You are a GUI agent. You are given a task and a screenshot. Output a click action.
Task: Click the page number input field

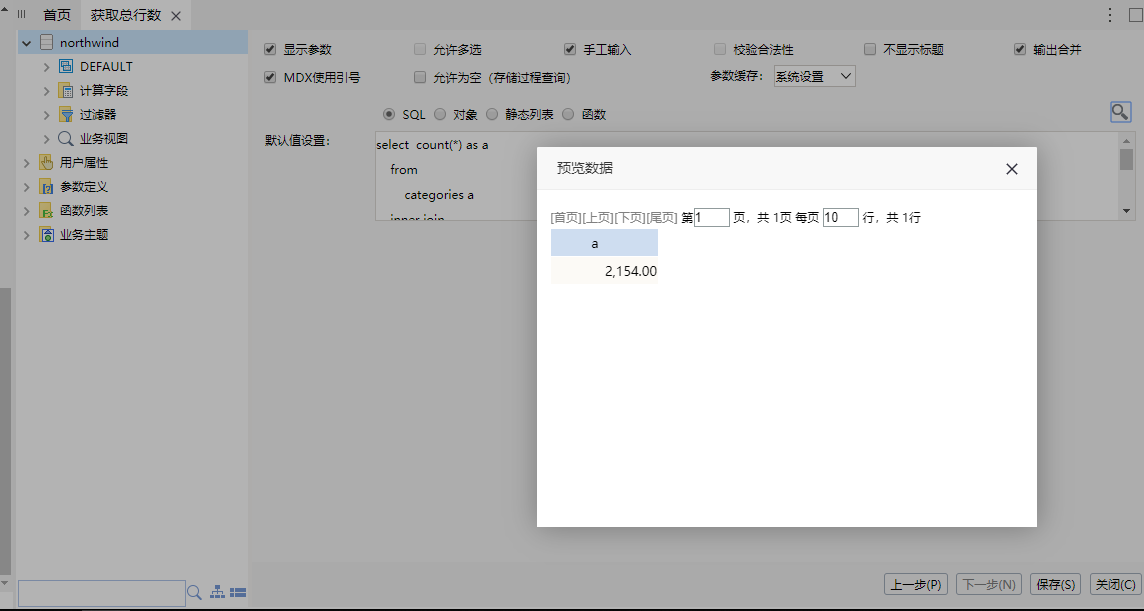712,218
